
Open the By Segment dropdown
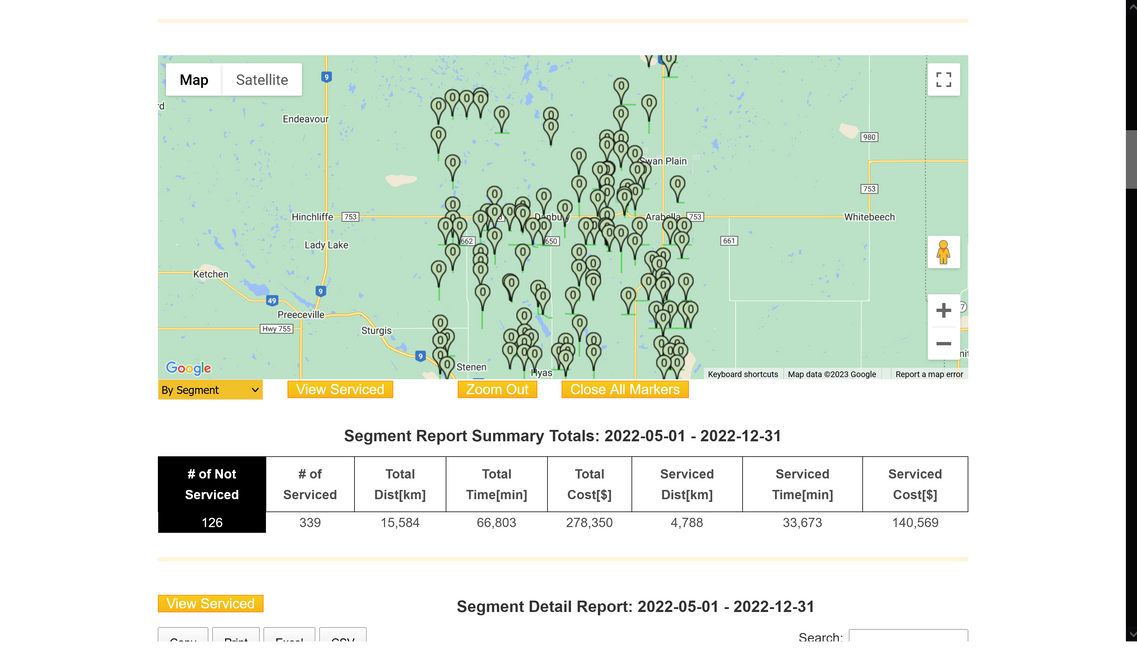(x=210, y=390)
